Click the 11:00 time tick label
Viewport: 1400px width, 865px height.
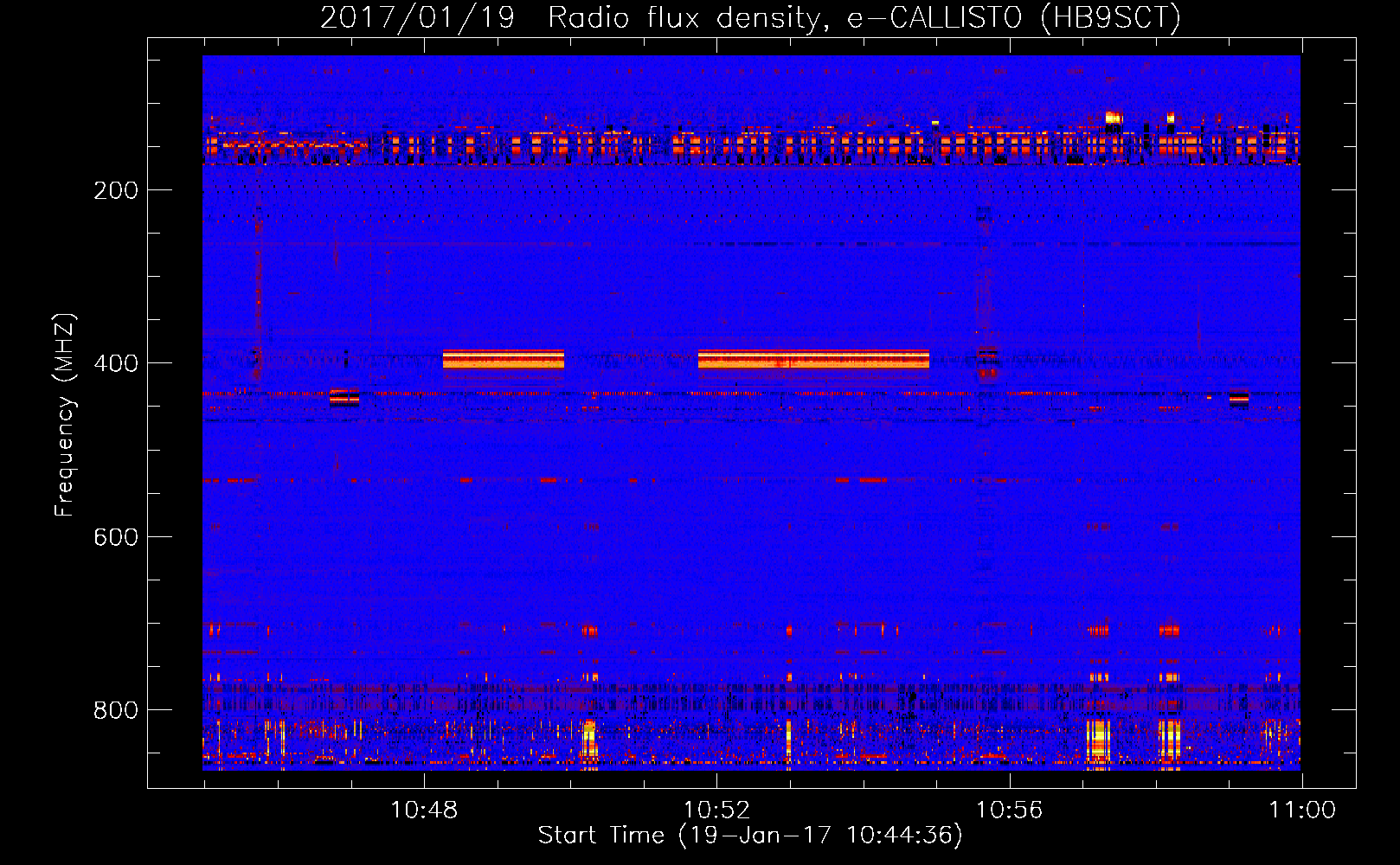point(1302,811)
